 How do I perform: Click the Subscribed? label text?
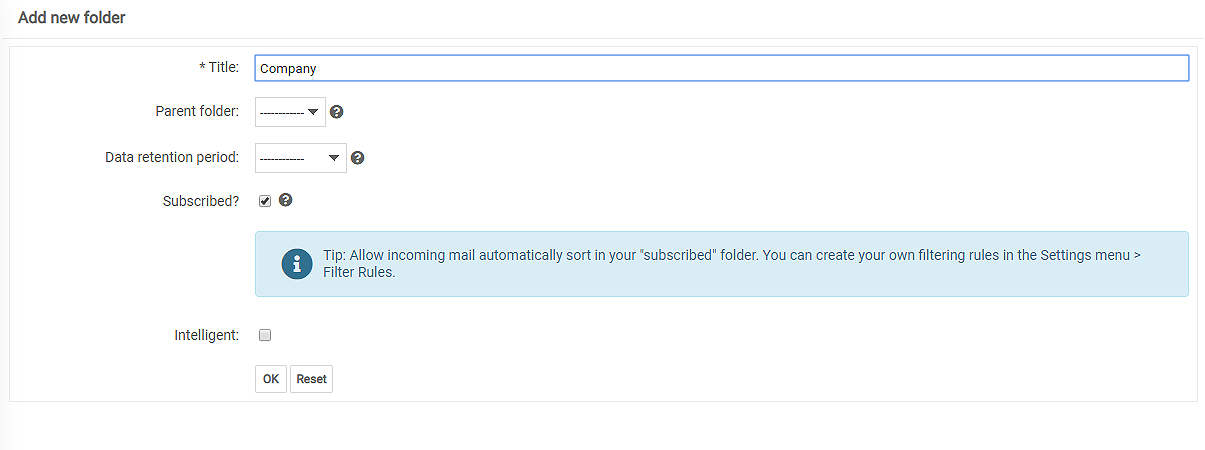[x=201, y=201]
